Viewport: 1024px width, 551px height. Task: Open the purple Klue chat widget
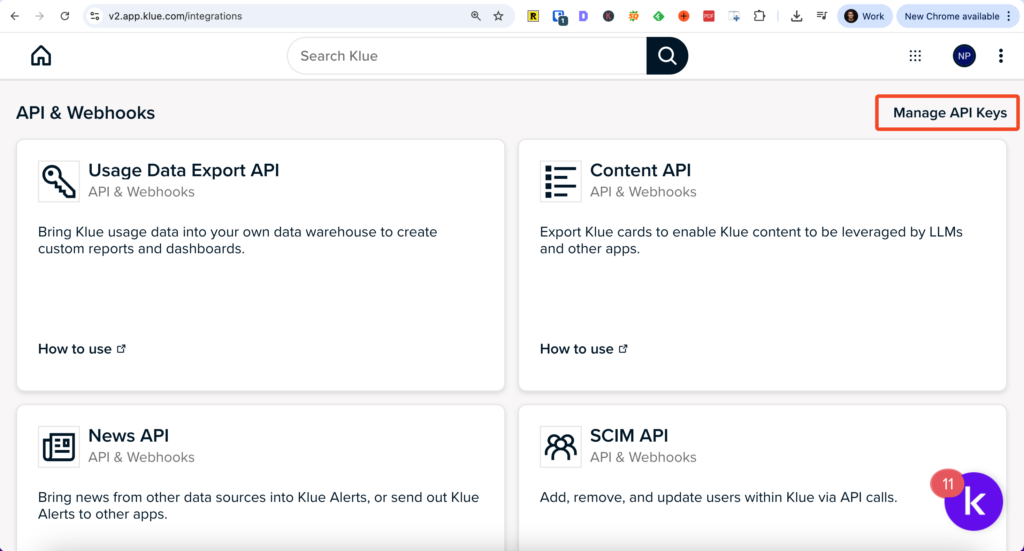pyautogui.click(x=973, y=502)
